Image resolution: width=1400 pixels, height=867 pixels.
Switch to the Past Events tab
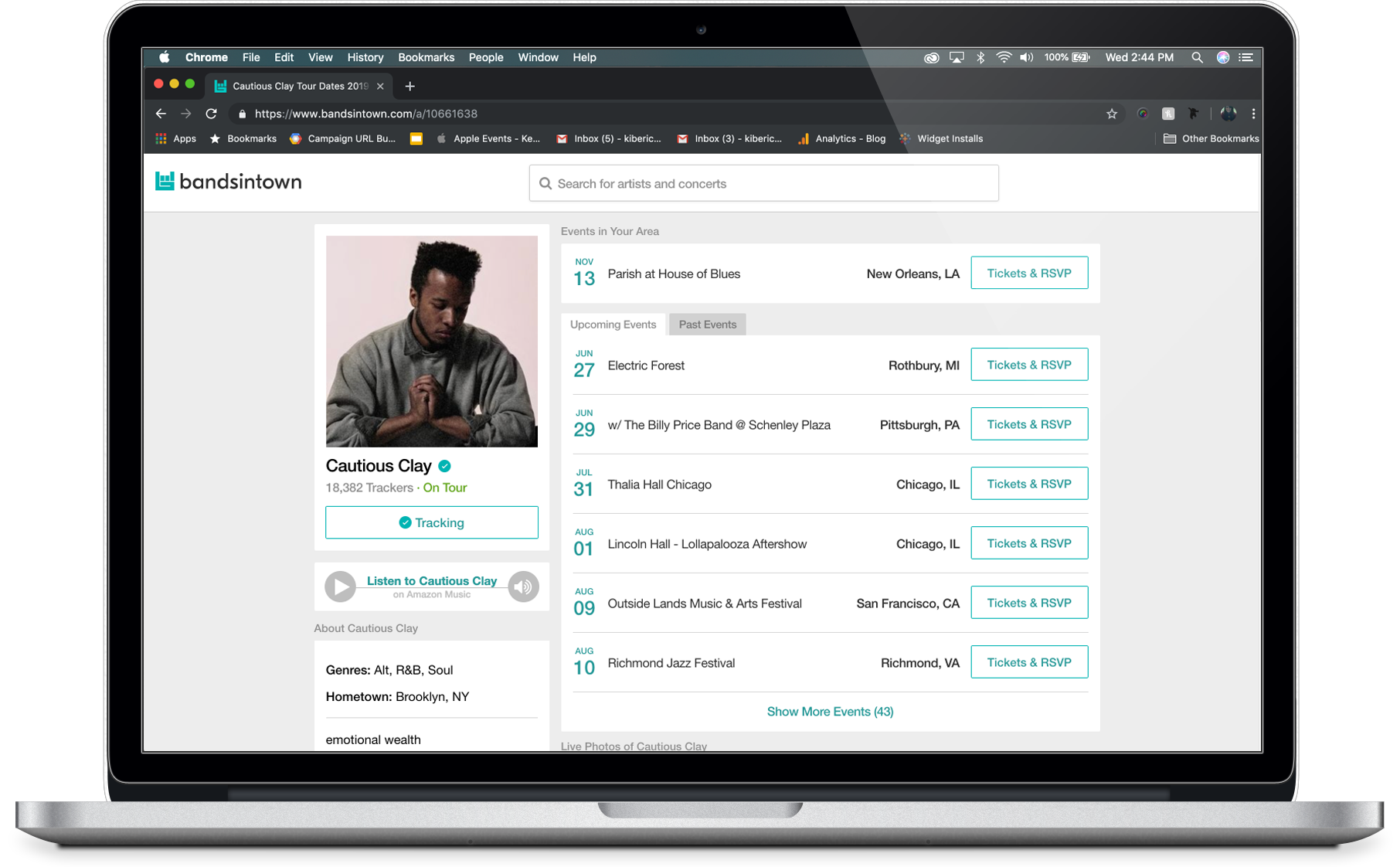(707, 325)
